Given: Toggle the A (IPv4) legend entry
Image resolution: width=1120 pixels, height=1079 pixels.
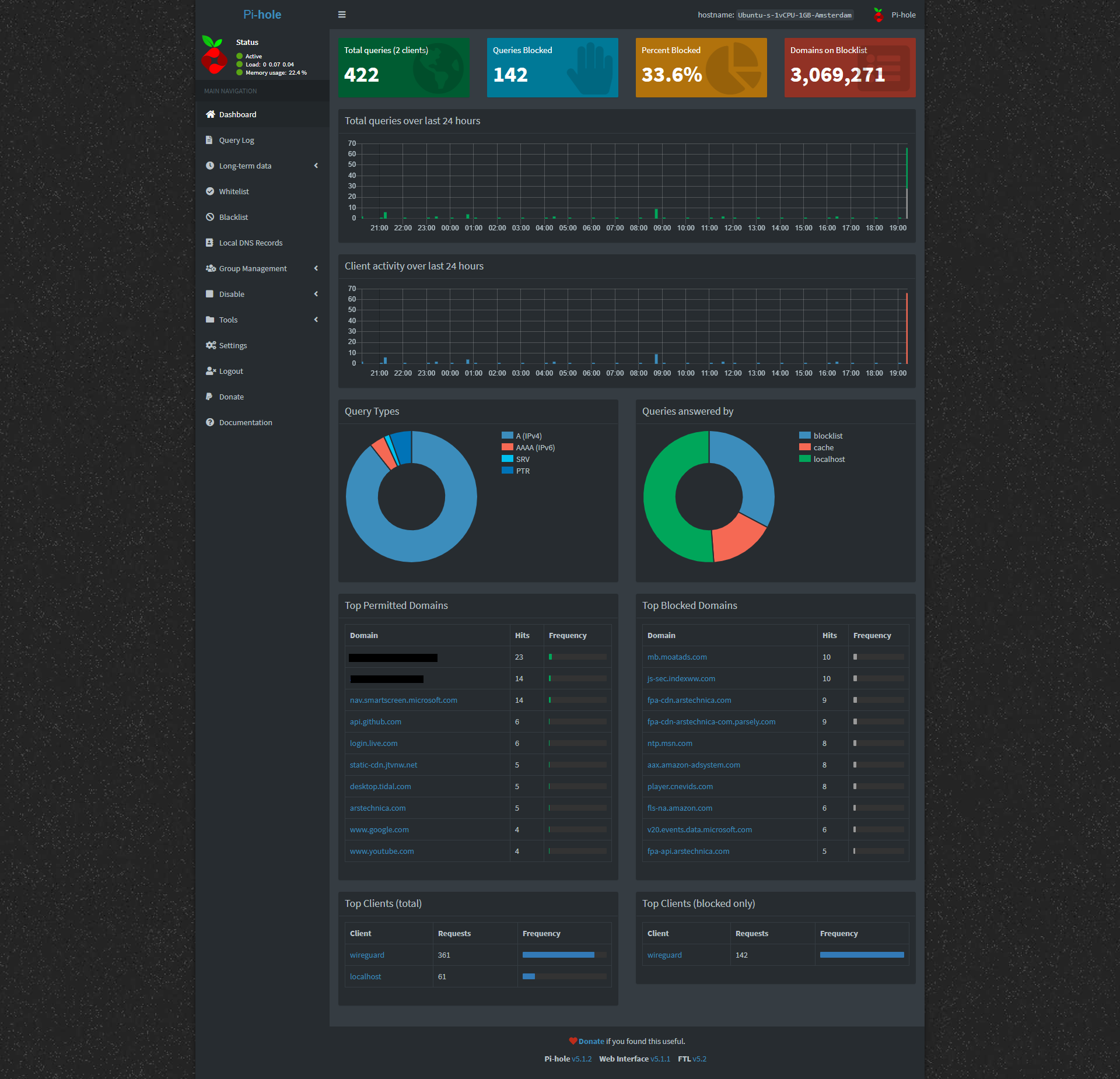Looking at the screenshot, I should coord(528,436).
